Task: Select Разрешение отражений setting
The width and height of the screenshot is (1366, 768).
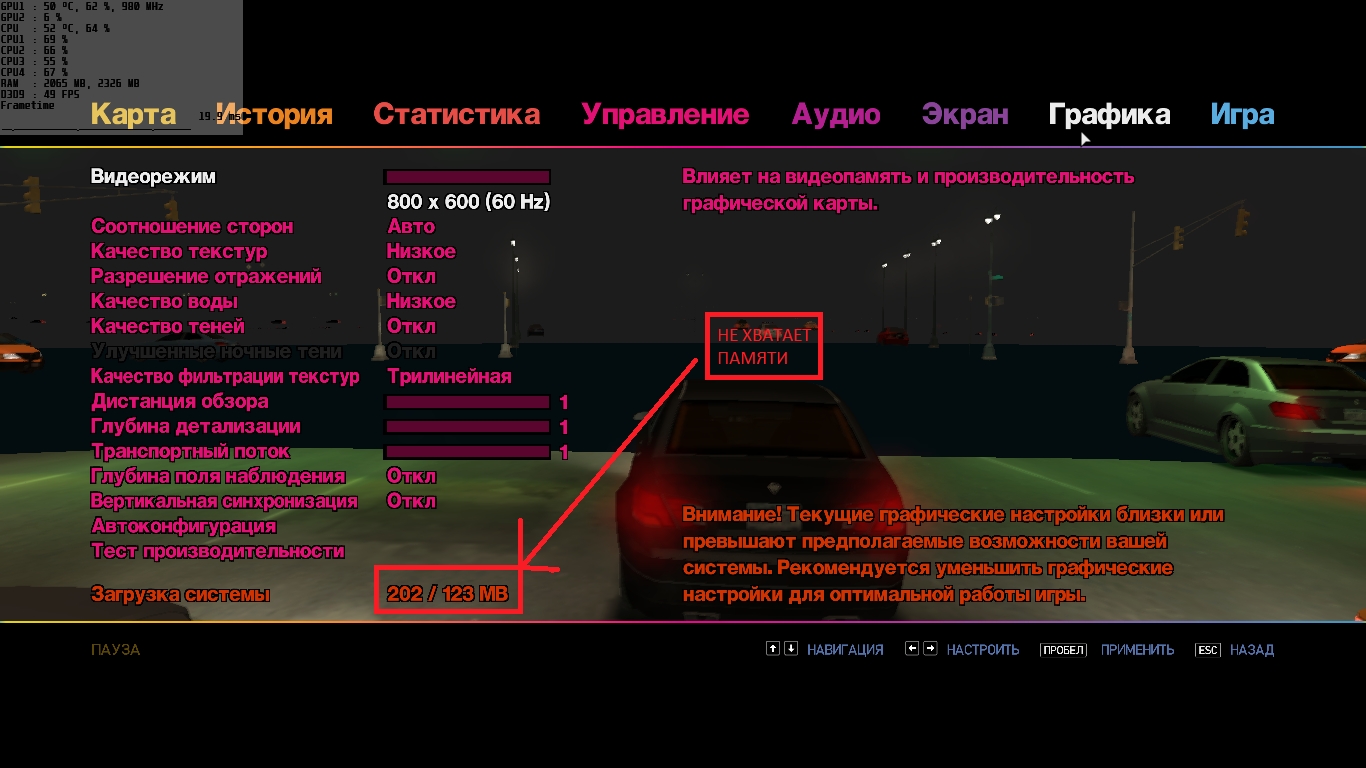Action: coord(206,277)
